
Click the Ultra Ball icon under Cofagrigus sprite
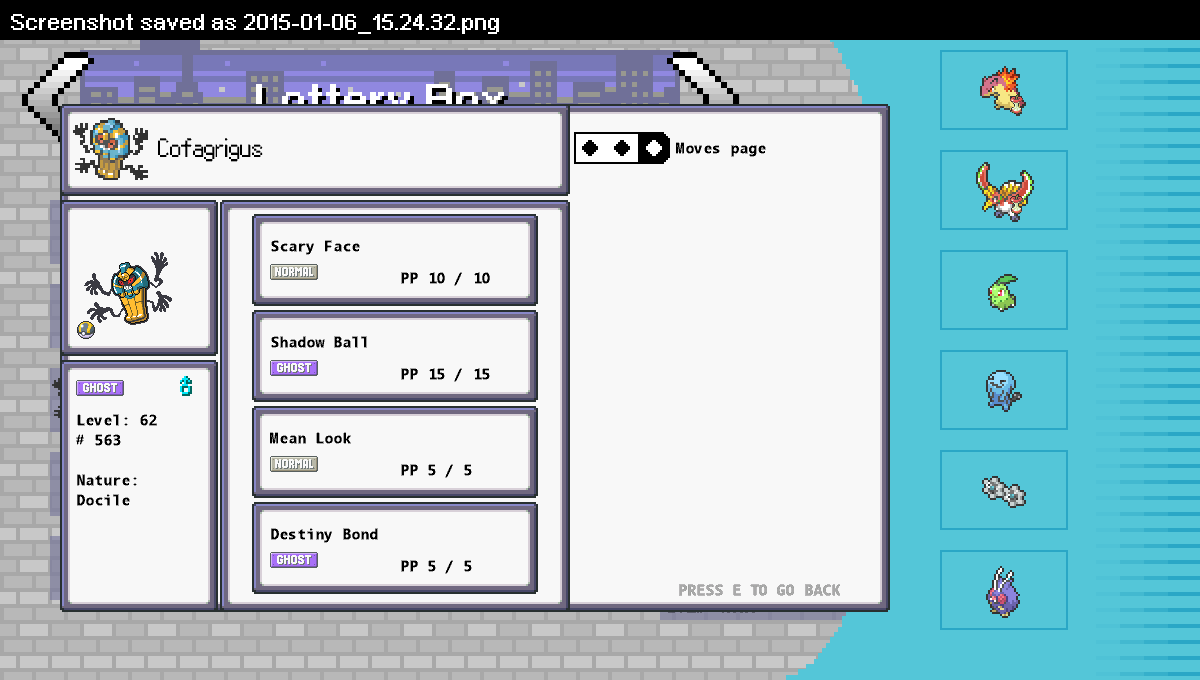[x=87, y=330]
